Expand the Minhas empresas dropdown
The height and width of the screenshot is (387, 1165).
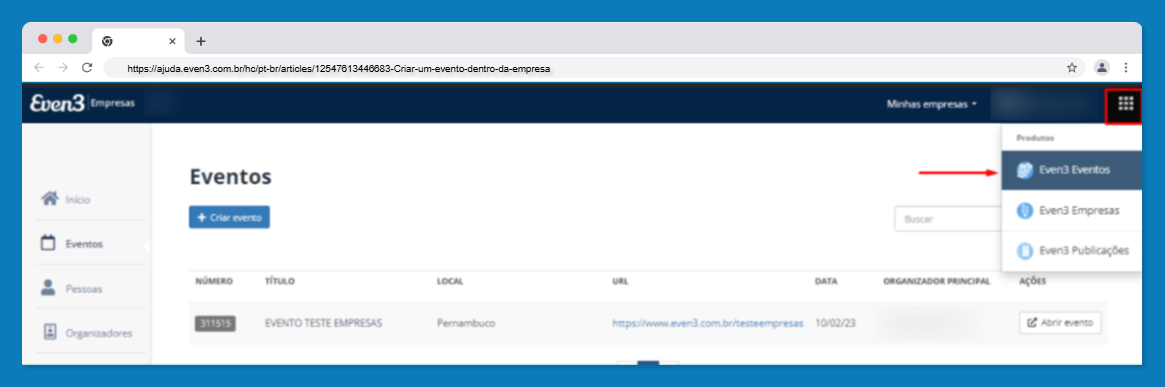click(932, 104)
